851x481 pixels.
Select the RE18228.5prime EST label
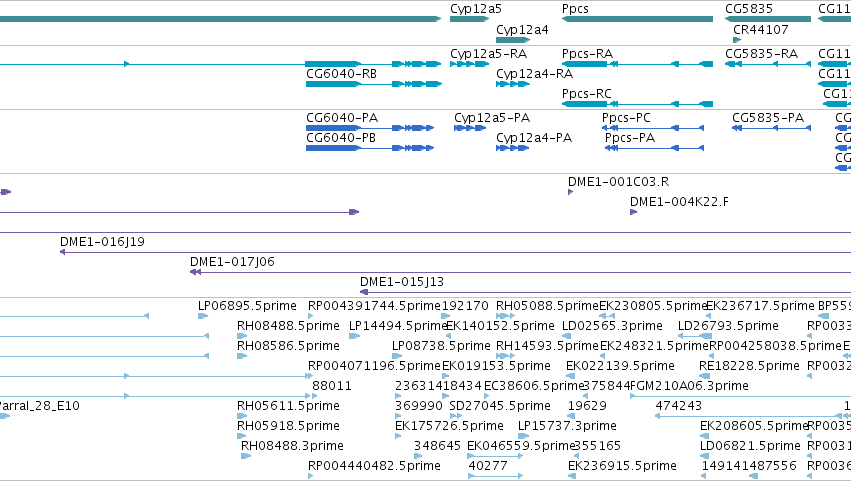click(x=750, y=366)
